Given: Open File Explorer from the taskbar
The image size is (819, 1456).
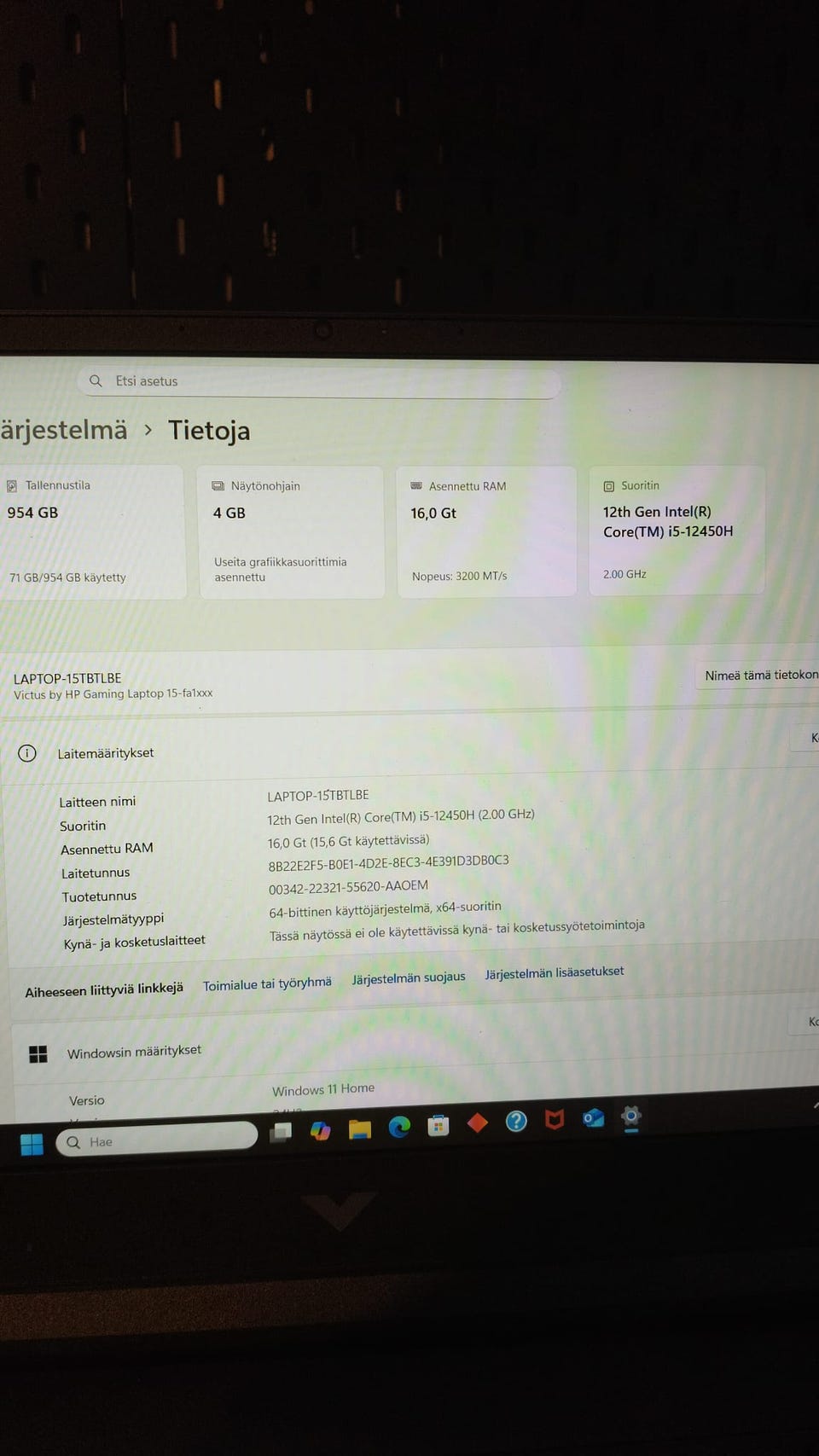Looking at the screenshot, I should point(360,1129).
